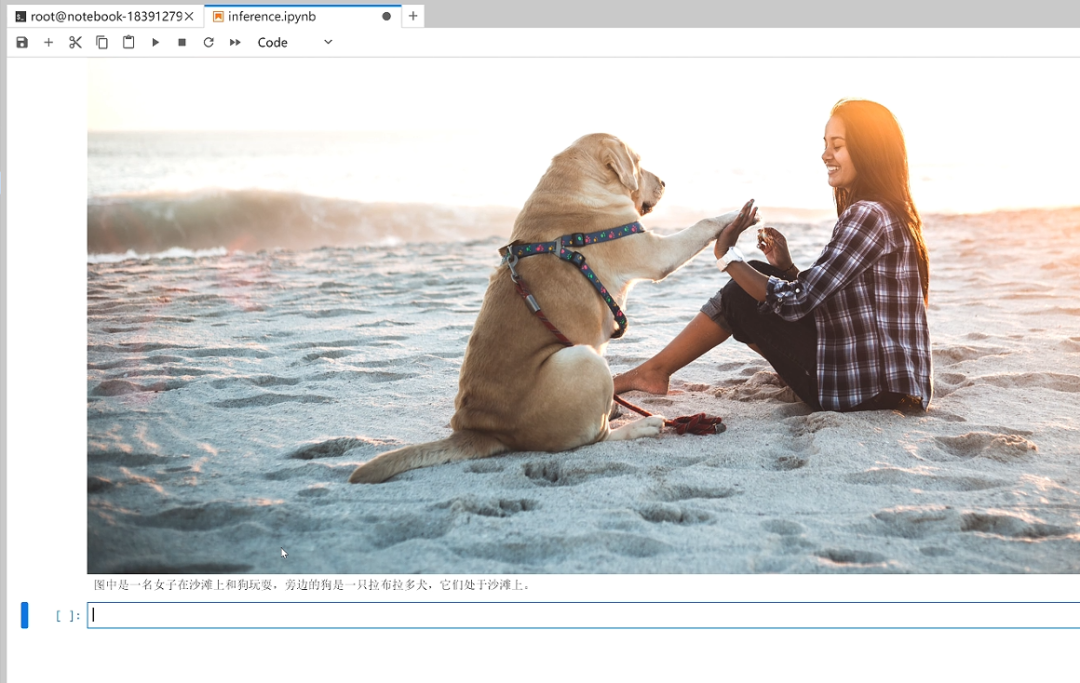This screenshot has width=1080, height=683.
Task: Run the selected cell
Action: pos(155,42)
